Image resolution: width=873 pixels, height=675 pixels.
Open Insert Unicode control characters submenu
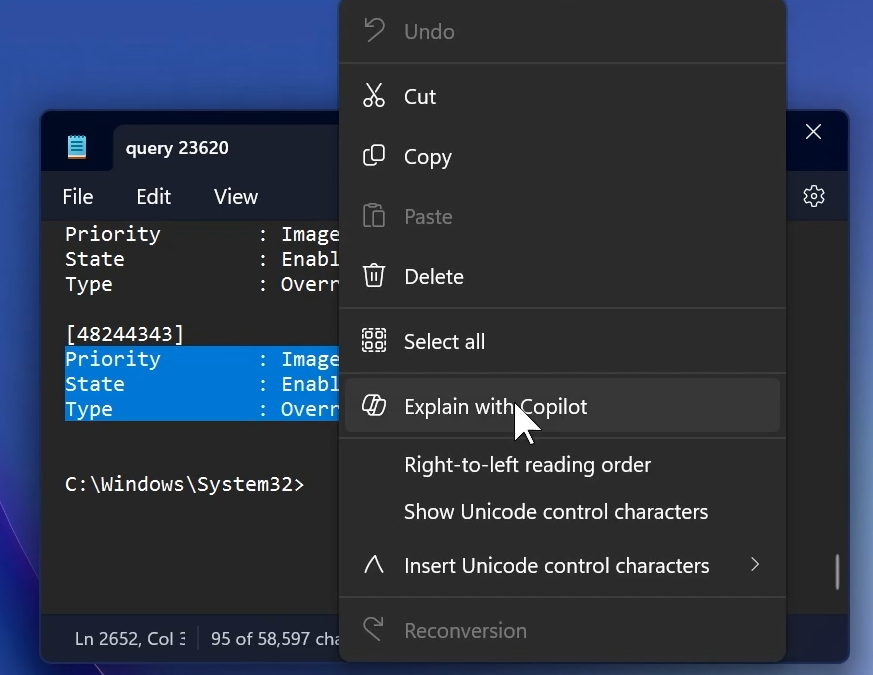[562, 565]
